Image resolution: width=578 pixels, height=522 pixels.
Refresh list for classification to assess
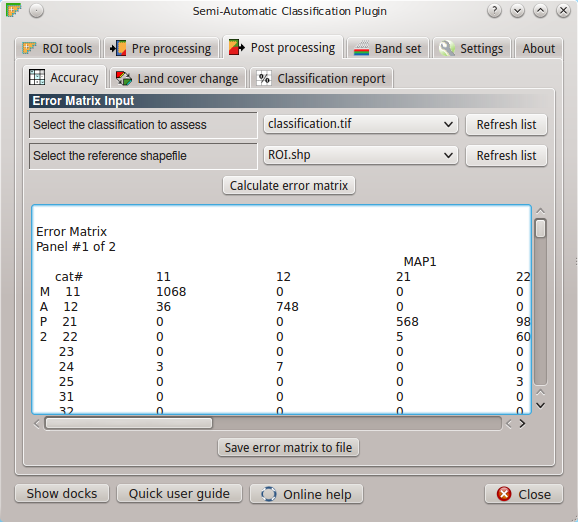click(506, 125)
